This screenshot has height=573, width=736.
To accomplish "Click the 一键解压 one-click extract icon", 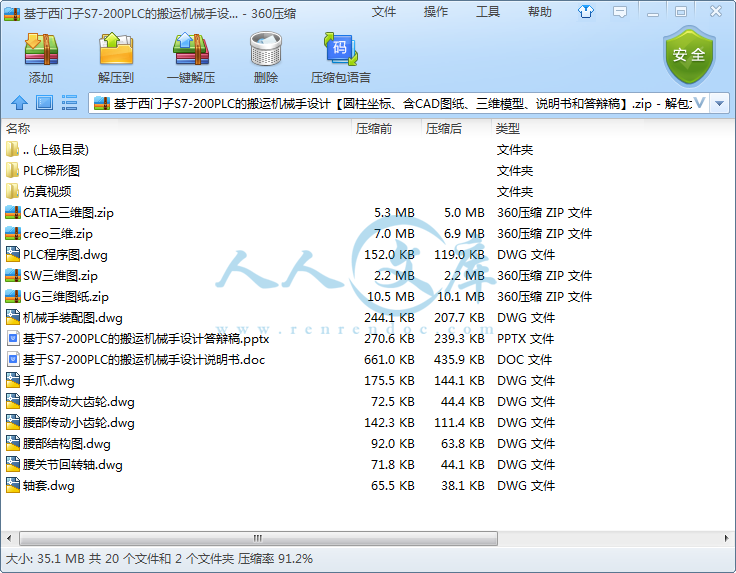I will 191,57.
